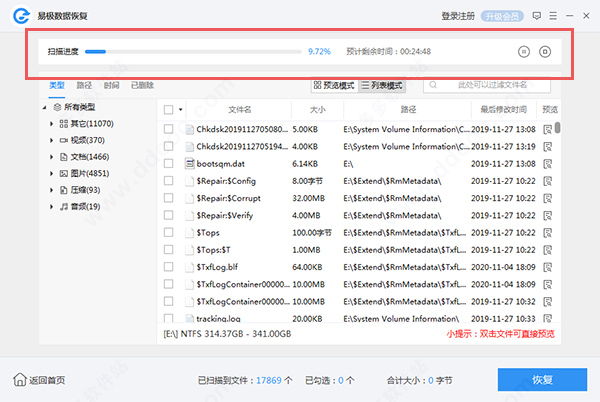This screenshot has width=600, height=402.
Task: Click the bootsqm.dat file icon
Action: (189, 164)
